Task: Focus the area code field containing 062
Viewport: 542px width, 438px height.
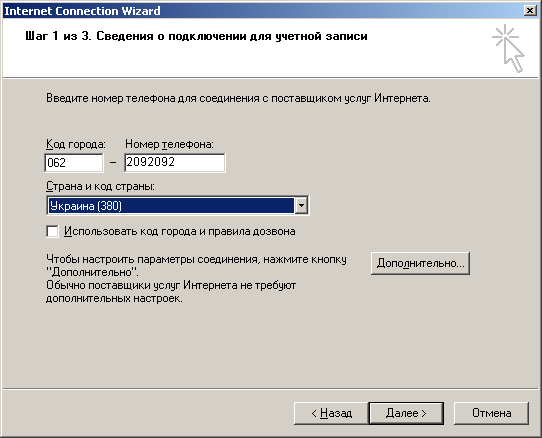Action: tap(74, 163)
